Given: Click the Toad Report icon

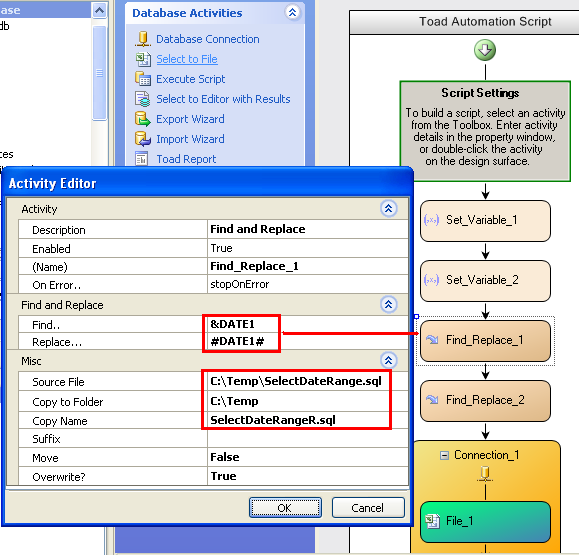Looking at the screenshot, I should coord(142,159).
